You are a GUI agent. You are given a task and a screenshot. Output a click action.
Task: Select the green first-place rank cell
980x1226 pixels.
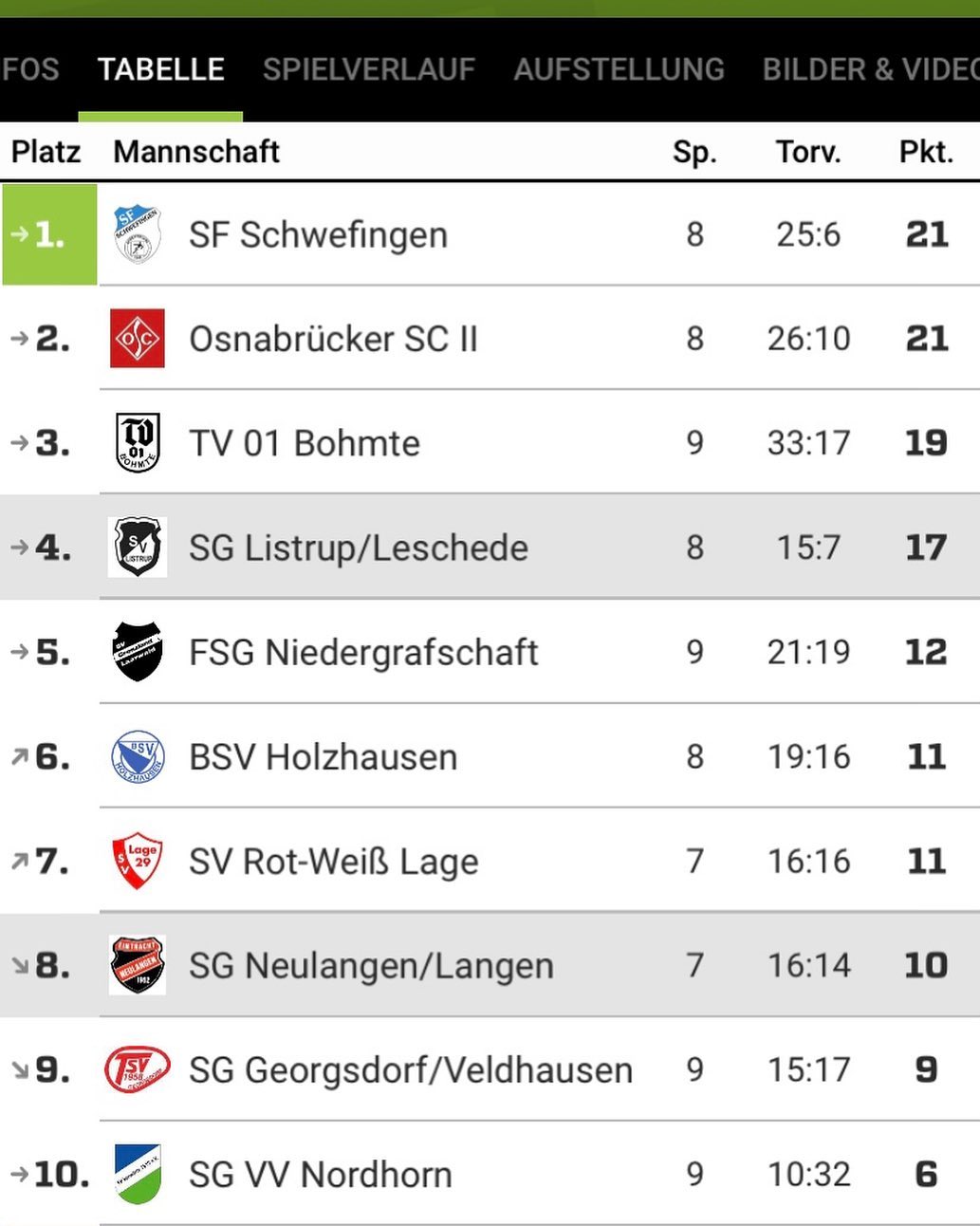click(49, 234)
